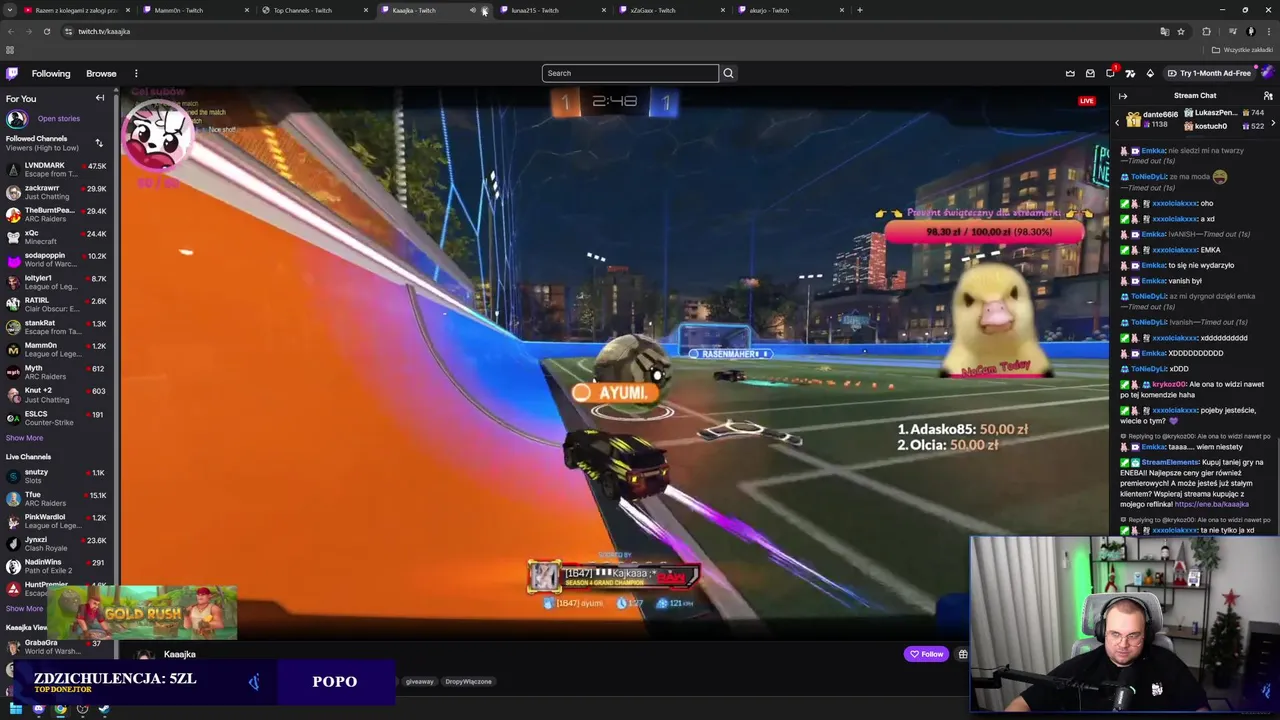Sort followed channels by viewers
This screenshot has height=720, width=1280.
tap(98, 143)
